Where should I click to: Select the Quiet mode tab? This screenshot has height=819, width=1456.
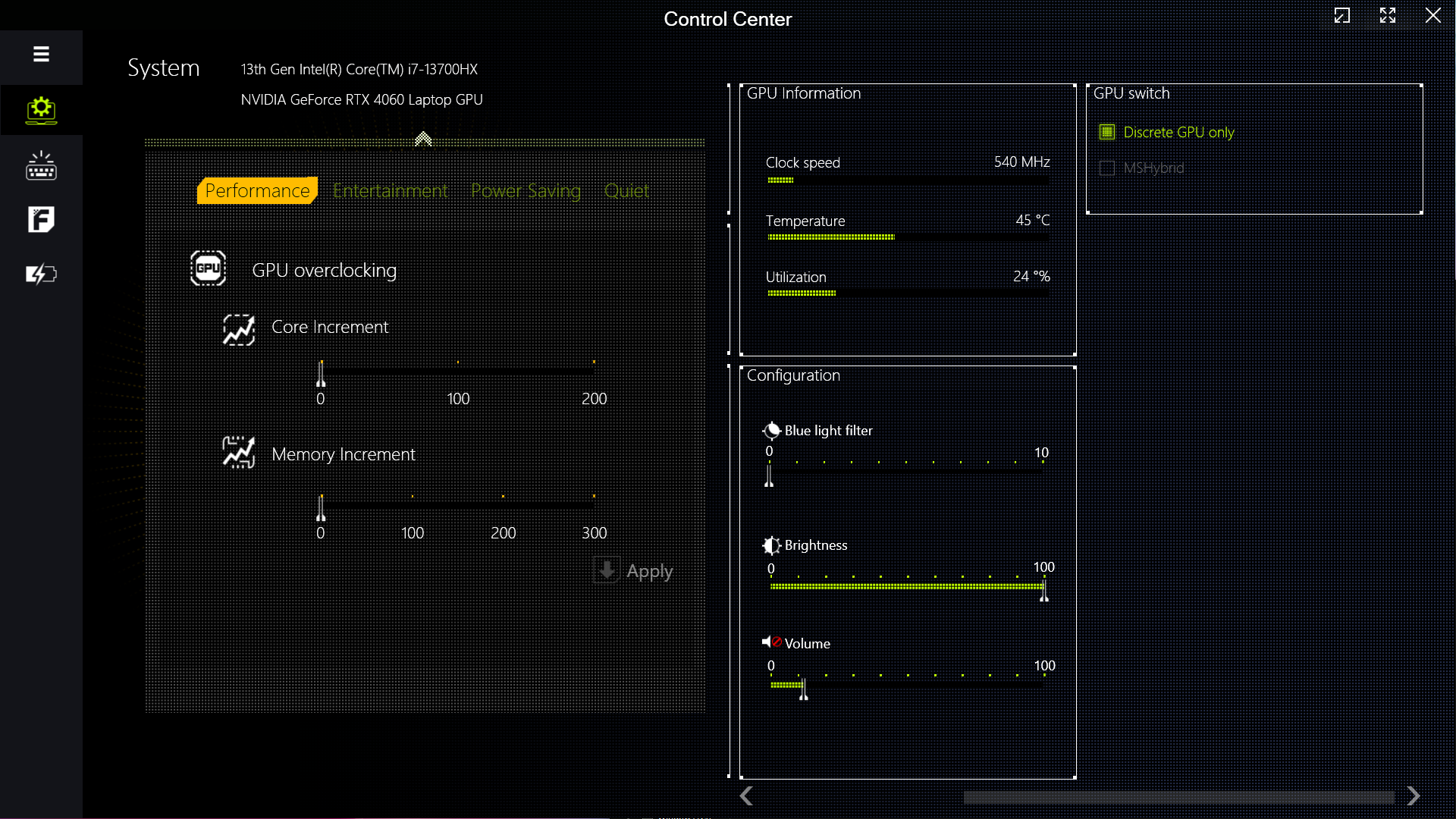pyautogui.click(x=626, y=190)
